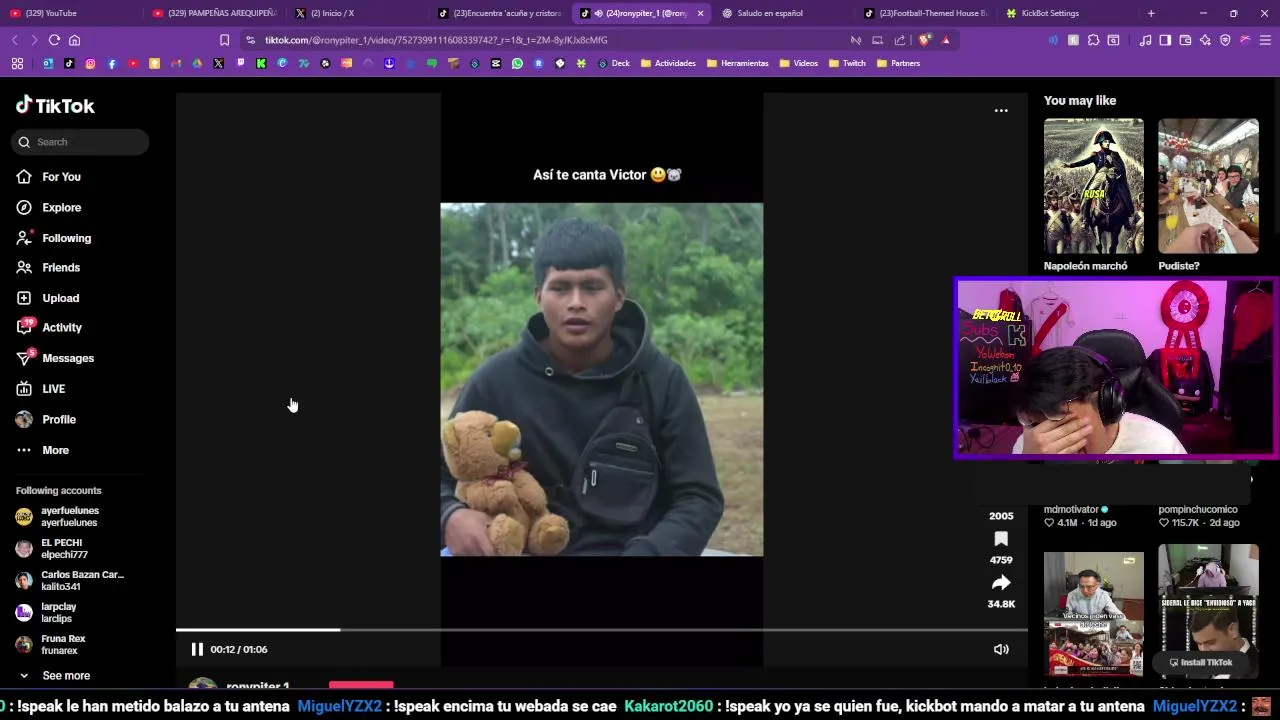Pause the TikTok video
Viewport: 1280px width, 720px height.
(x=197, y=649)
